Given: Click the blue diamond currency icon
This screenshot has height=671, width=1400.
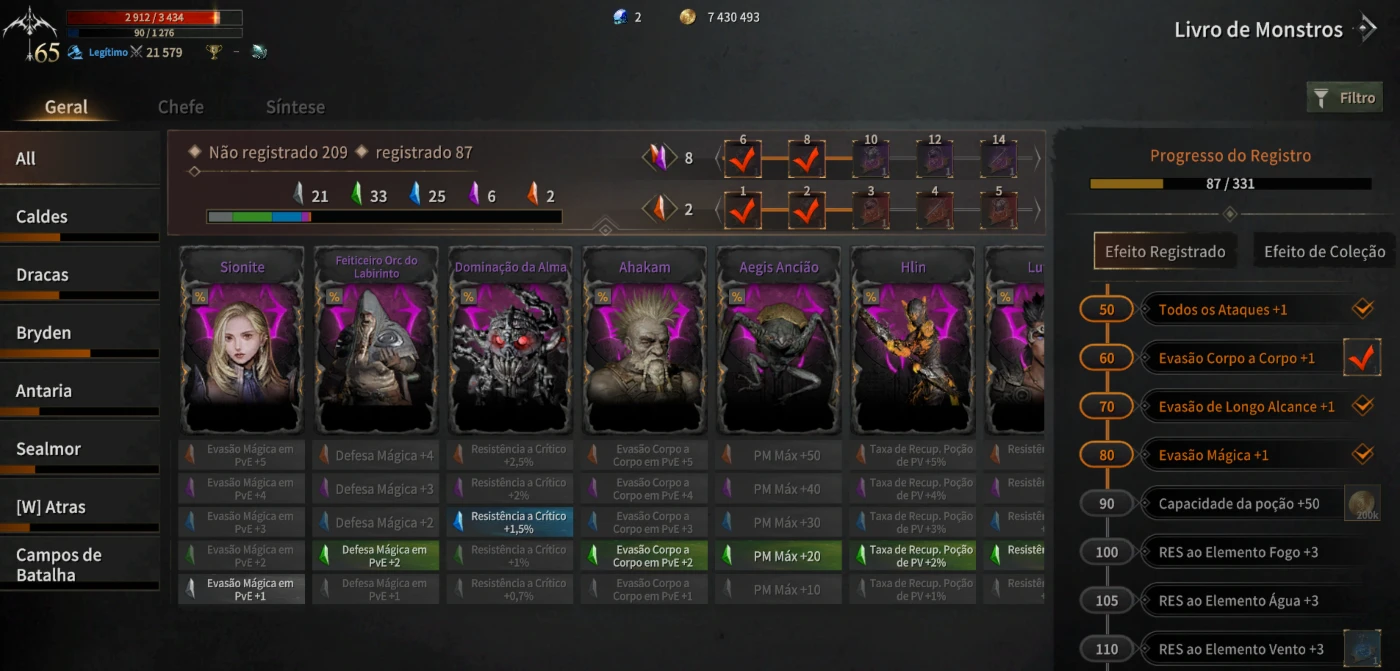Looking at the screenshot, I should 620,17.
